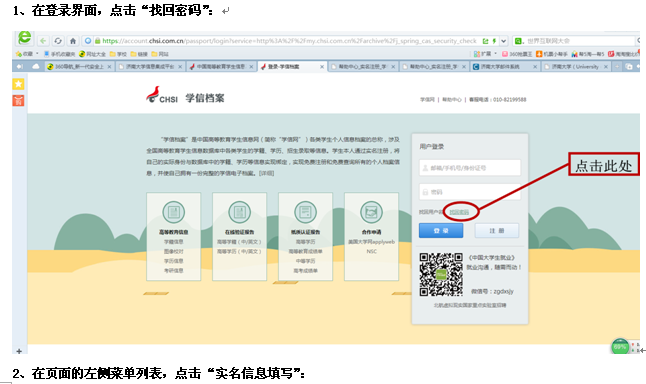The image size is (646, 384).
Task: Go back with the green back arrow
Action: pyautogui.click(x=43, y=41)
